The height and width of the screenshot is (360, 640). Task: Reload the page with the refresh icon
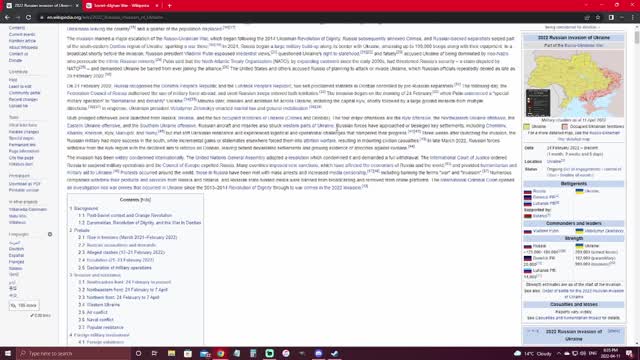[x=28, y=18]
